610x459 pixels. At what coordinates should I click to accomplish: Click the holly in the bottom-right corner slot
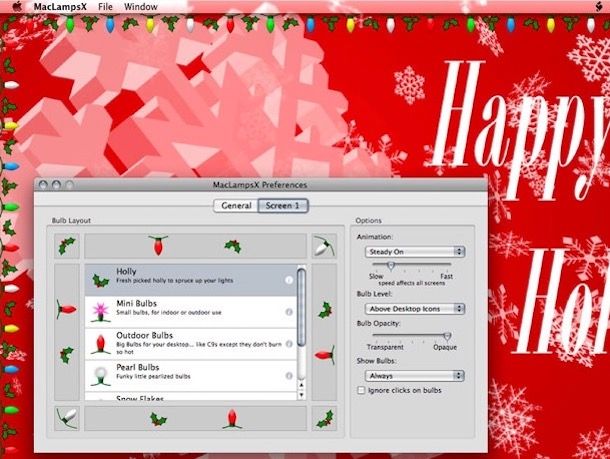[x=325, y=419]
